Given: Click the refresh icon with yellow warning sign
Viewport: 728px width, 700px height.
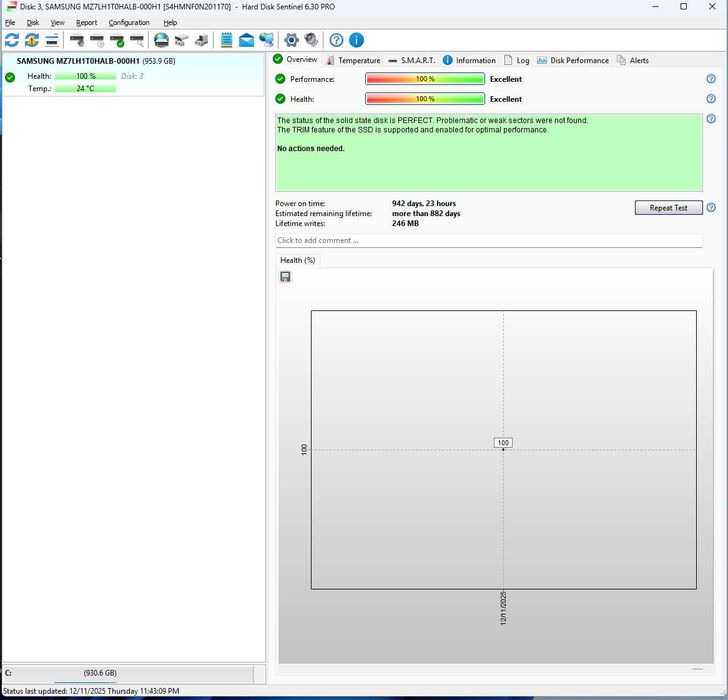Looking at the screenshot, I should pyautogui.click(x=32, y=40).
